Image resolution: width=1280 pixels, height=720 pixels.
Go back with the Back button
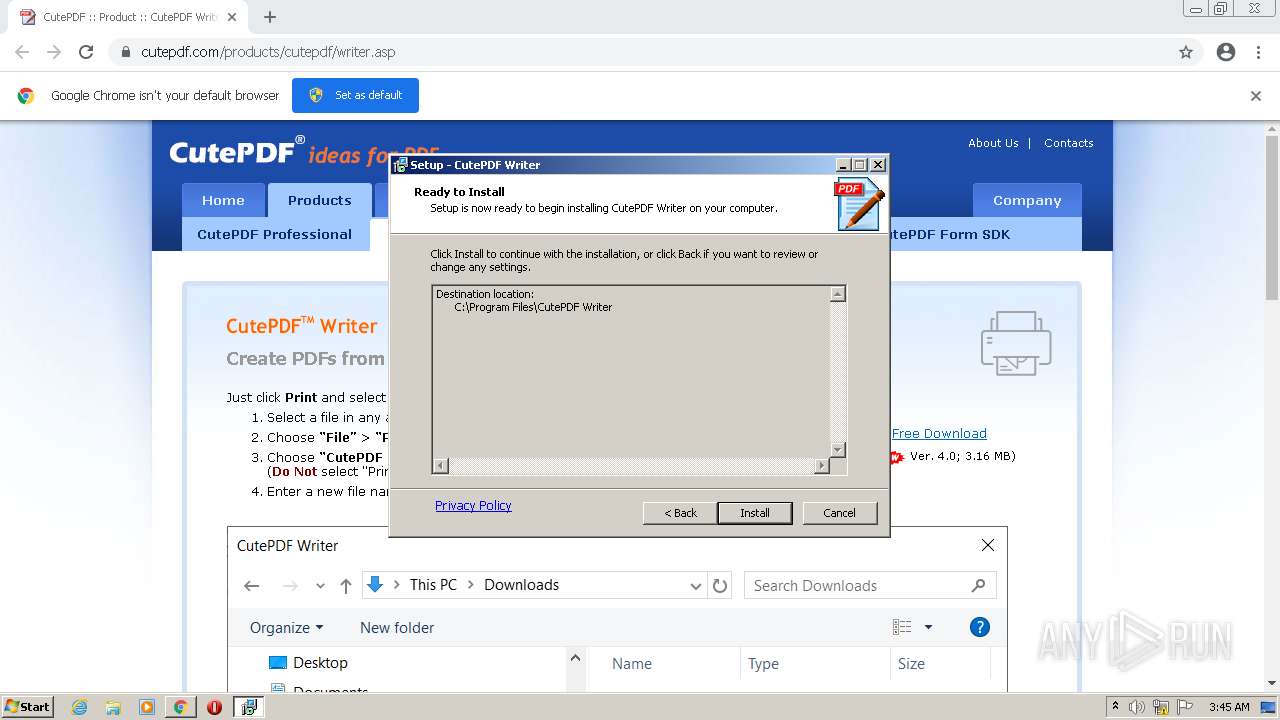[x=680, y=513]
